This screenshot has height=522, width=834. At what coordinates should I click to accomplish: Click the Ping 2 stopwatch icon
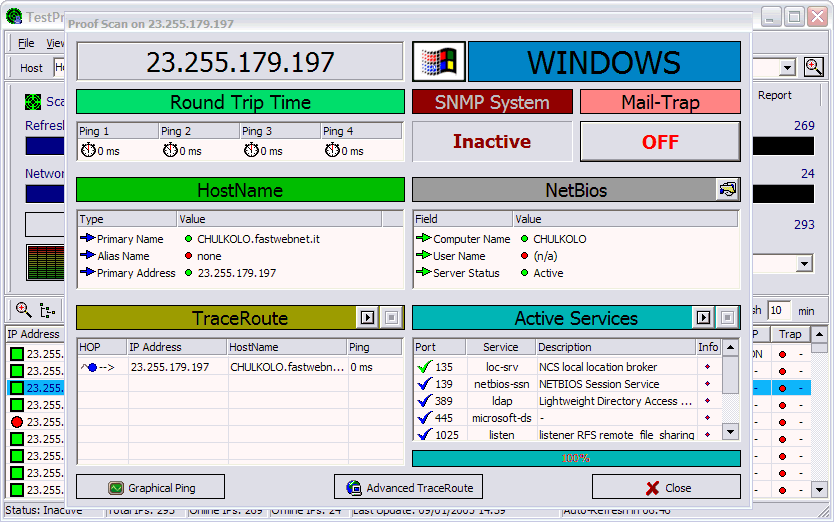point(170,151)
